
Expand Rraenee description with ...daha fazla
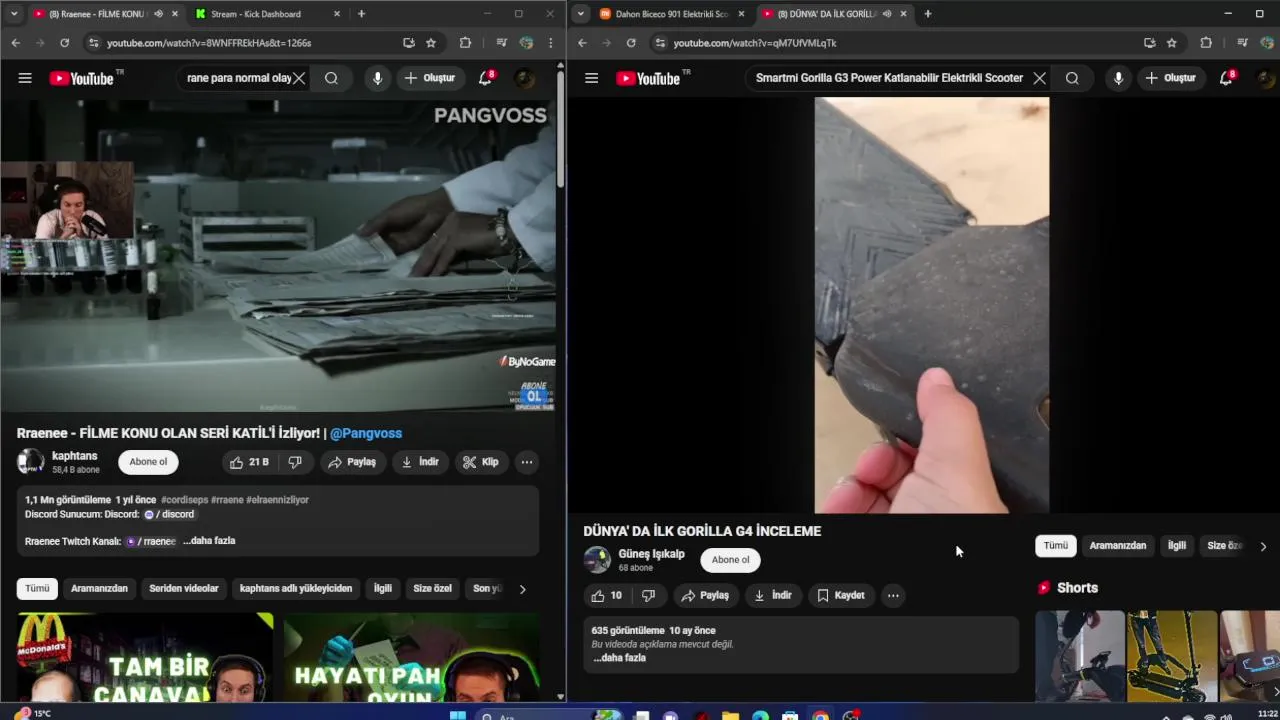tap(209, 541)
